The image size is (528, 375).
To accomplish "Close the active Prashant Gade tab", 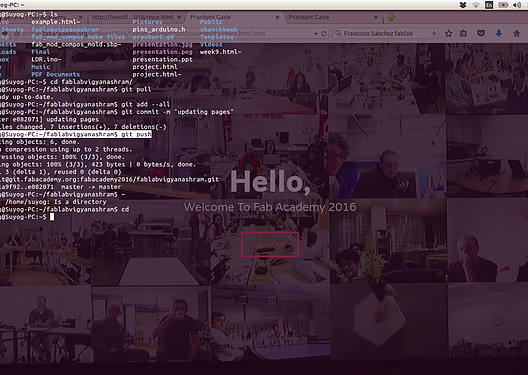I will [277, 17].
